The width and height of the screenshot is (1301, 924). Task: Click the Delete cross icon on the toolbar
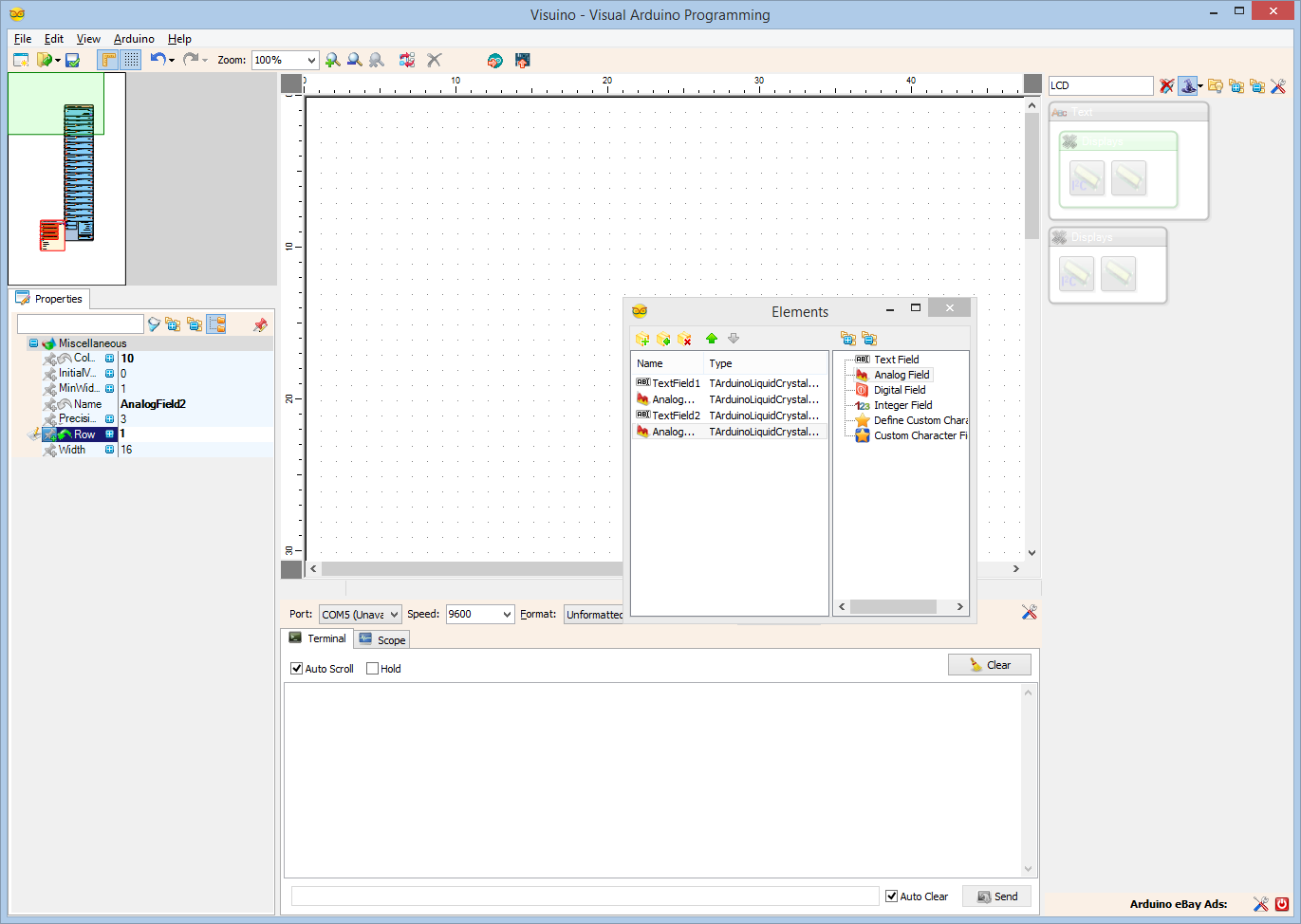point(434,60)
